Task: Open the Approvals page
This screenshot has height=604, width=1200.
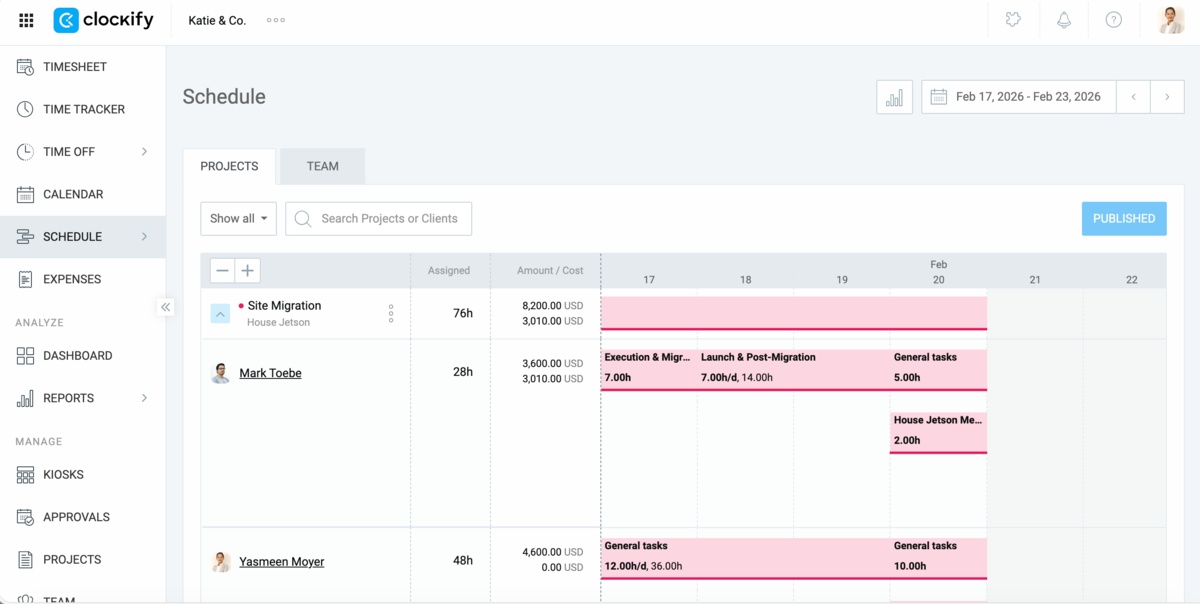Action: (78, 516)
